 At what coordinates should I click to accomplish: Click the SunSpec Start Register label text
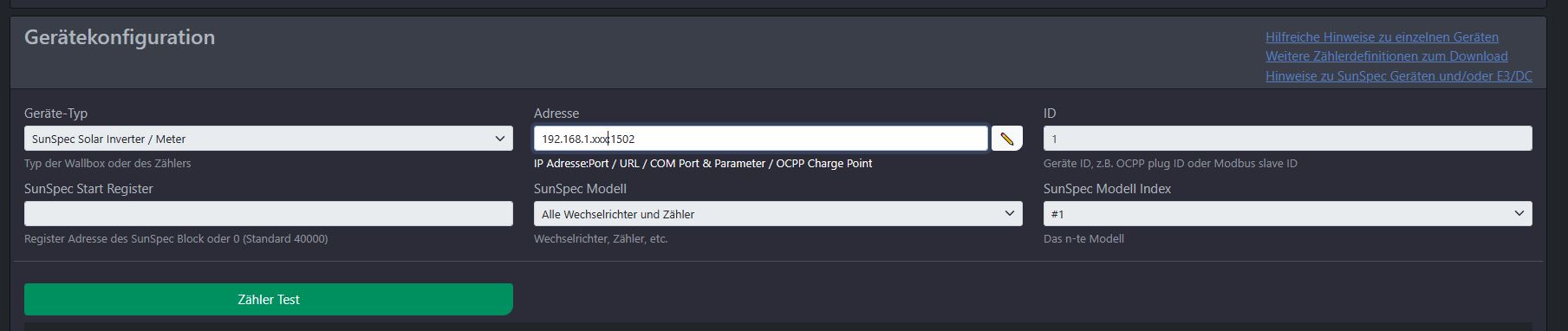pos(88,189)
